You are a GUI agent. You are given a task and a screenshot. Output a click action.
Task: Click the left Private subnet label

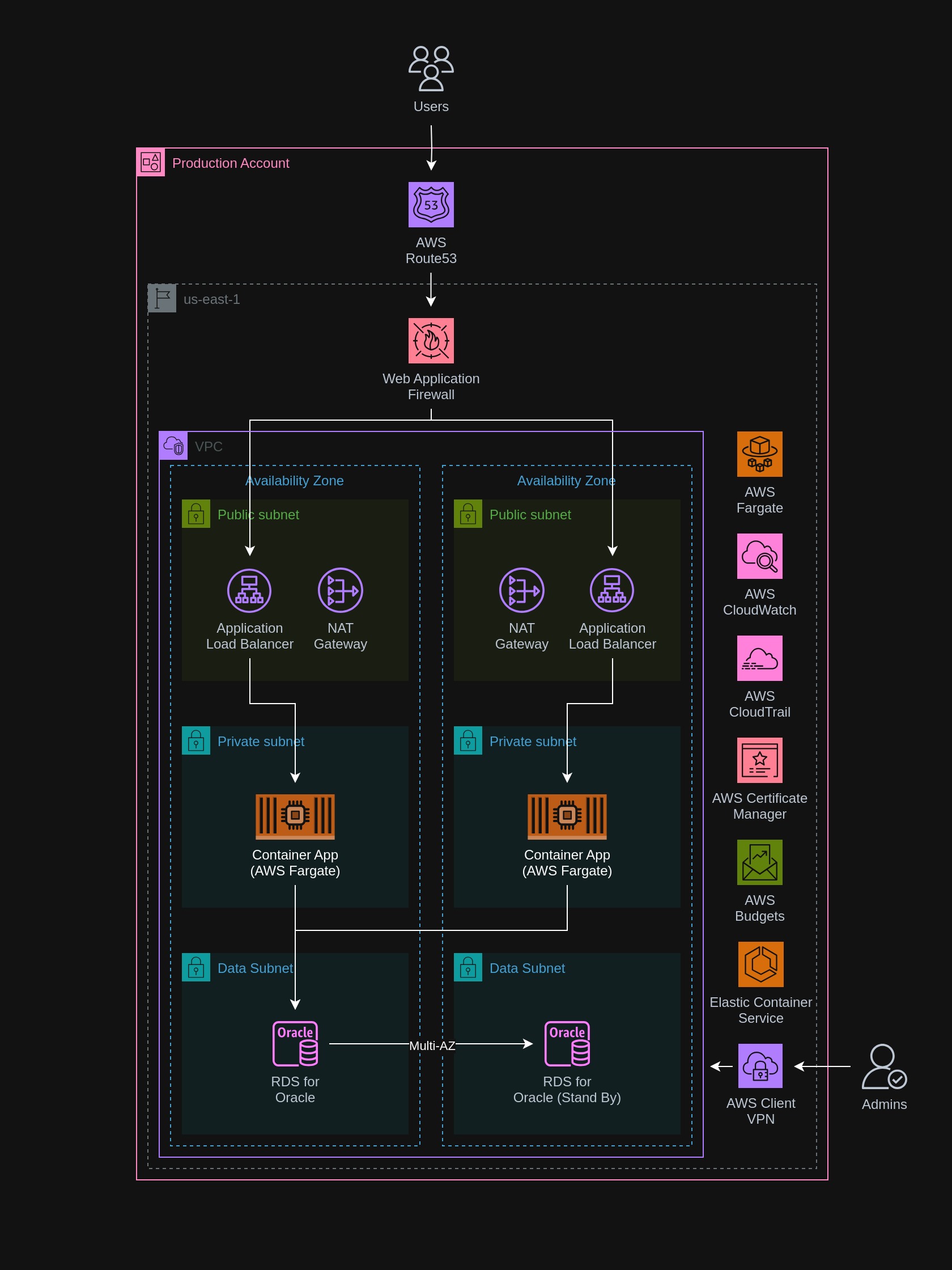point(261,741)
